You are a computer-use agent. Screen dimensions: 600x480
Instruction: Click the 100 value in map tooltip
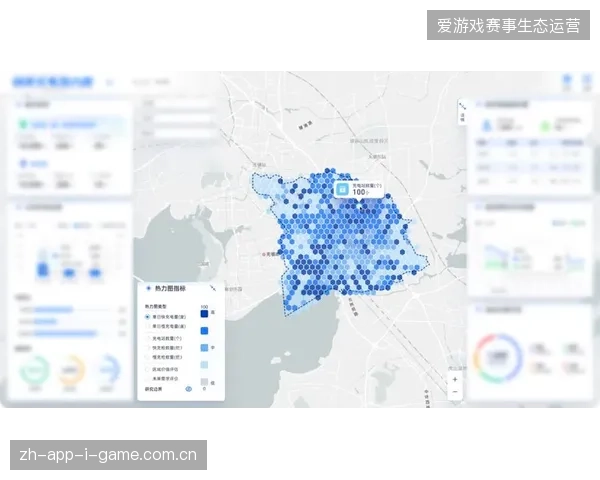click(359, 192)
